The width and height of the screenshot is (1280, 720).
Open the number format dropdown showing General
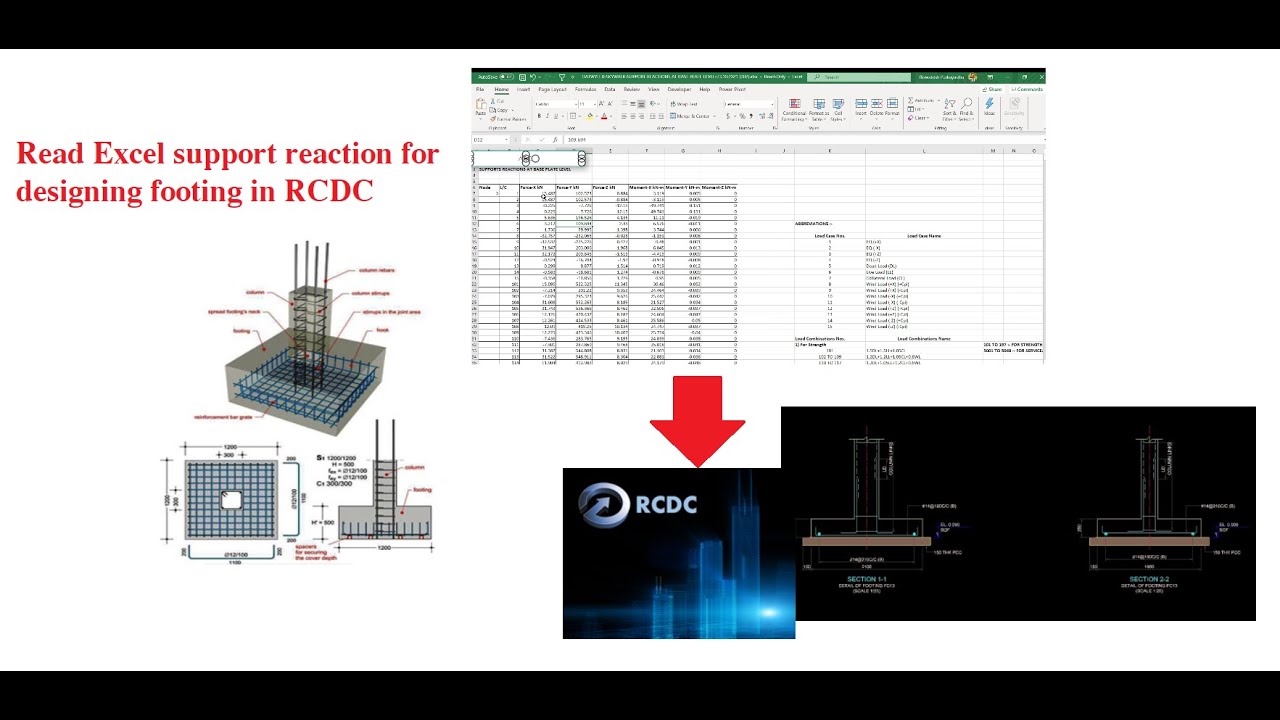(749, 104)
